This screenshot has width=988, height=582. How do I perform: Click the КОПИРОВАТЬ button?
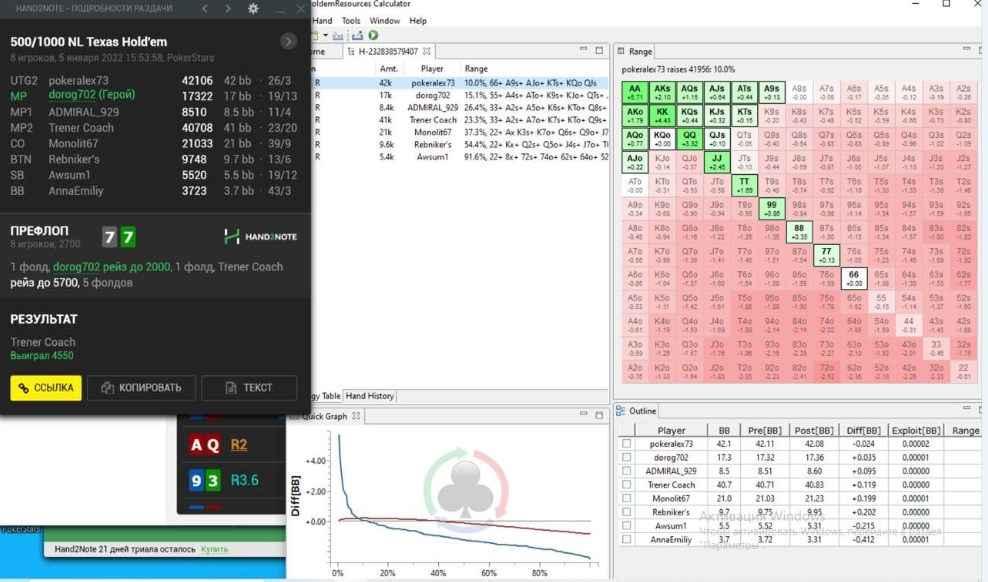point(141,388)
